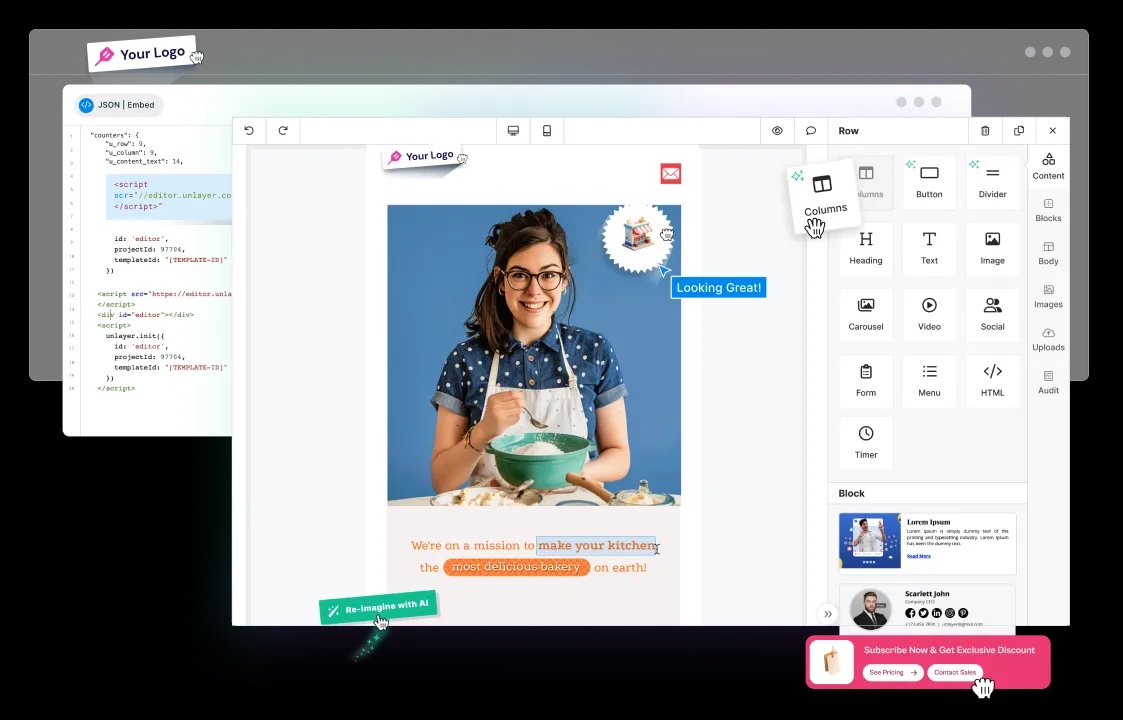Click the See Pricing button
Screen dimensions: 1123x720
tap(893, 673)
